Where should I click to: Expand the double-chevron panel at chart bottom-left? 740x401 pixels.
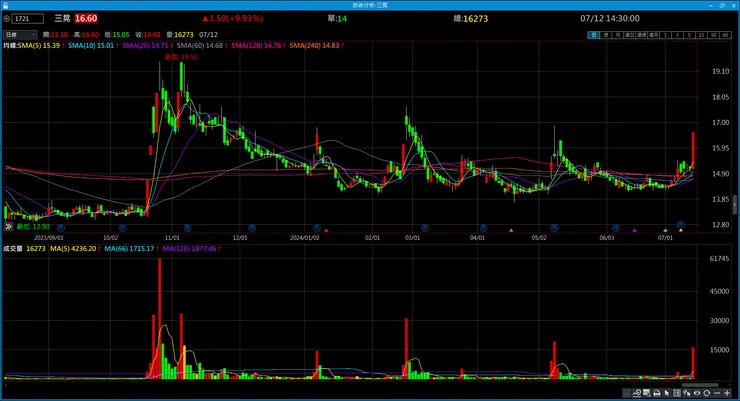tap(8, 227)
